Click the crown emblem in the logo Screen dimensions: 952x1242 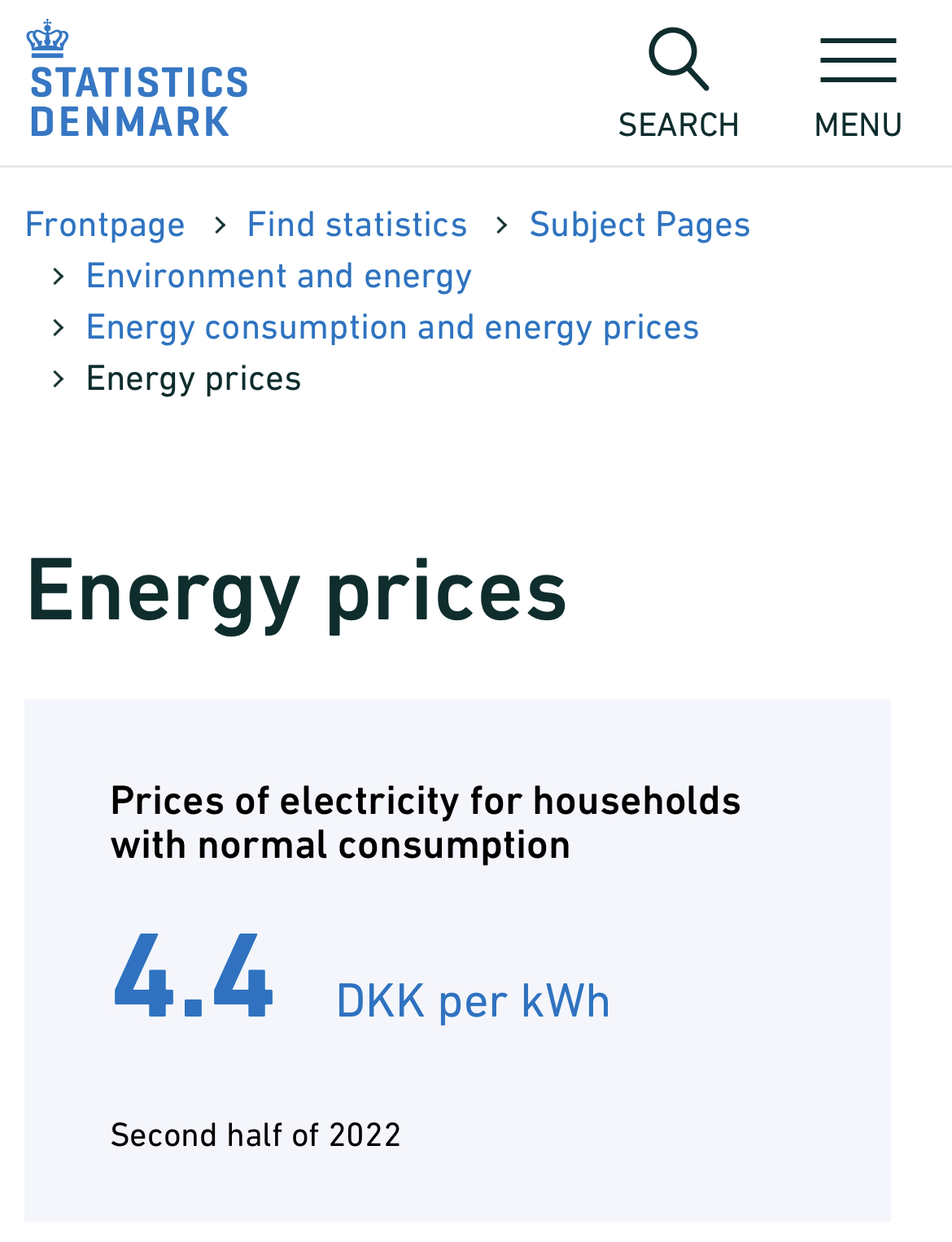point(47,38)
